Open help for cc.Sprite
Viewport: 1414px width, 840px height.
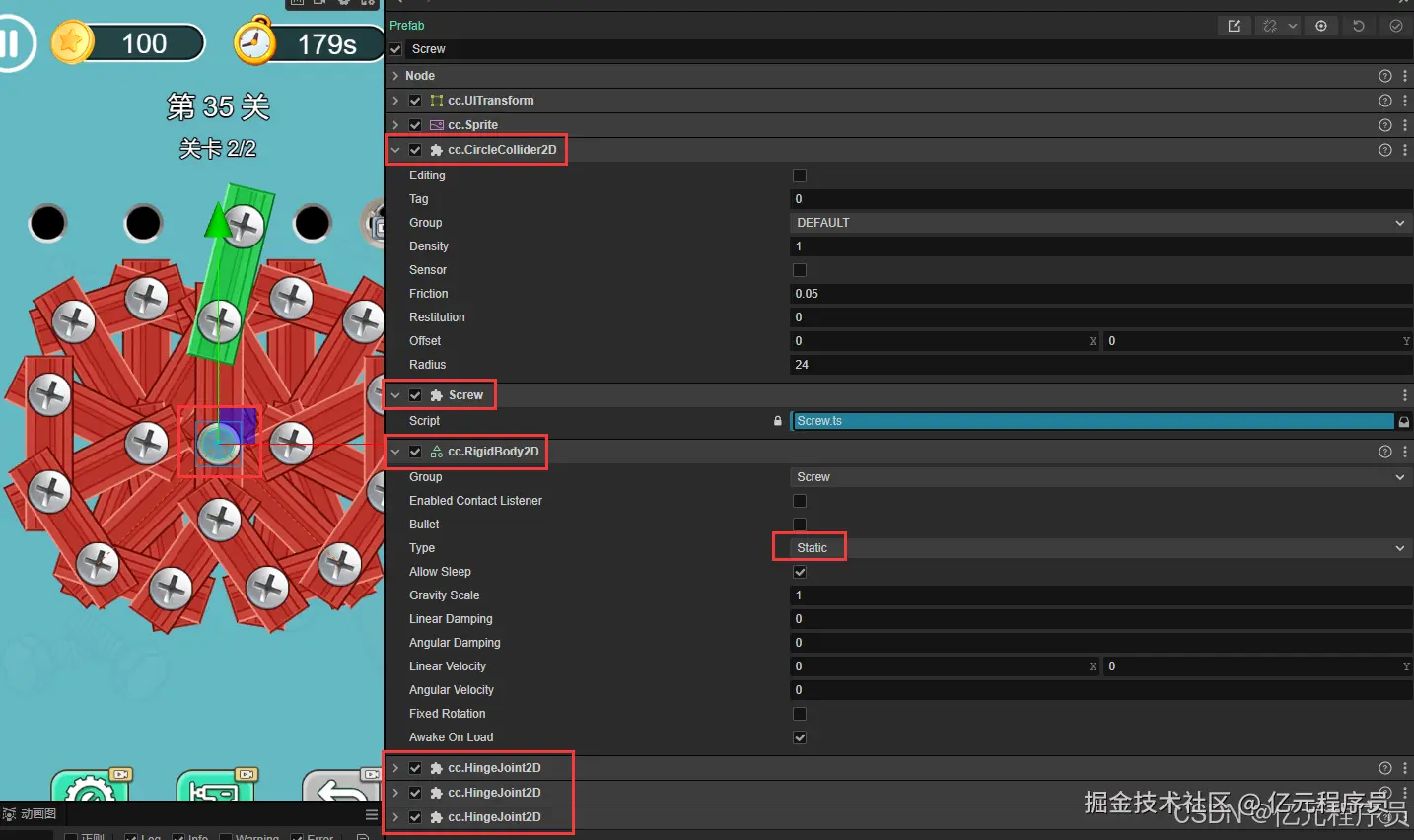coord(1385,125)
